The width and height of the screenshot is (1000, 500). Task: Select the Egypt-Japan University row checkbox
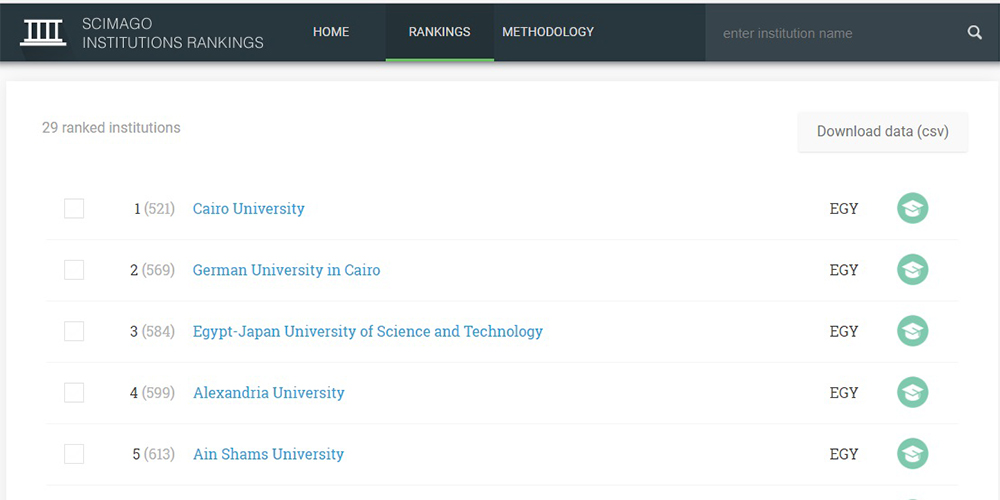pos(74,331)
